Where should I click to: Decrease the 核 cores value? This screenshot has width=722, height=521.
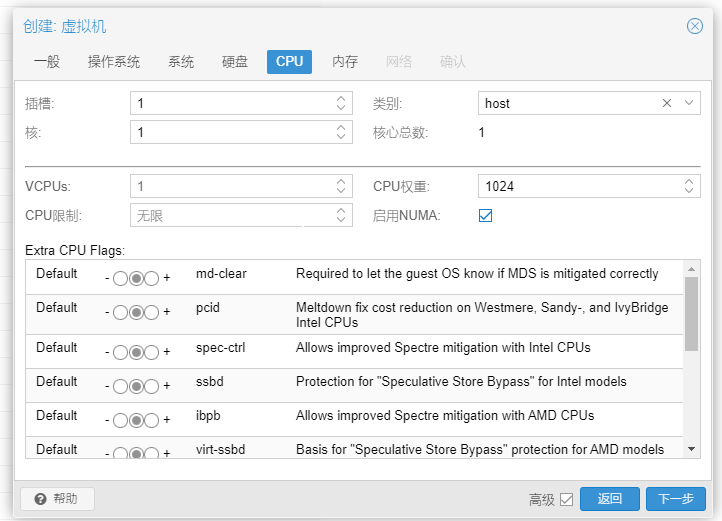tap(341, 136)
